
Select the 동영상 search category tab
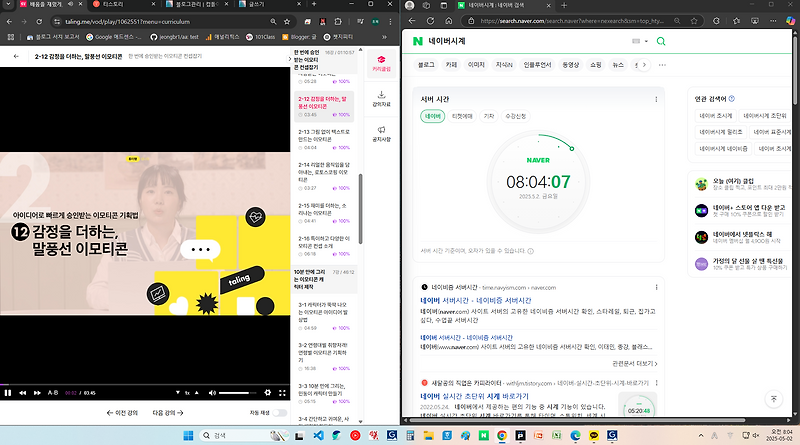point(570,65)
